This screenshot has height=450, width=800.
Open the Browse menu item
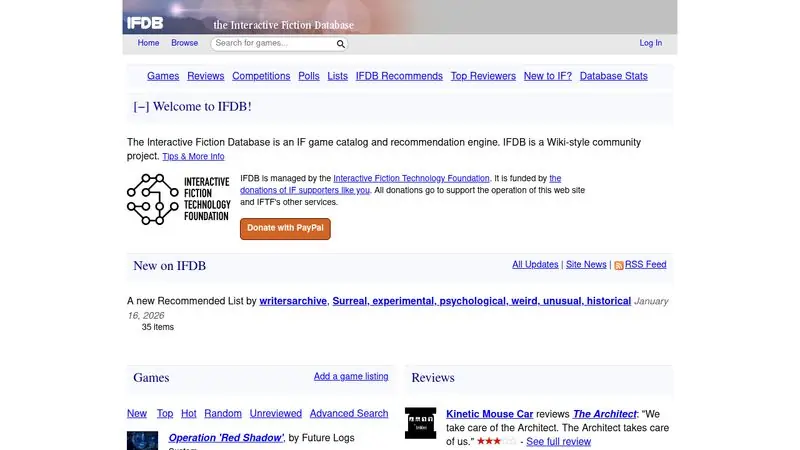184,43
